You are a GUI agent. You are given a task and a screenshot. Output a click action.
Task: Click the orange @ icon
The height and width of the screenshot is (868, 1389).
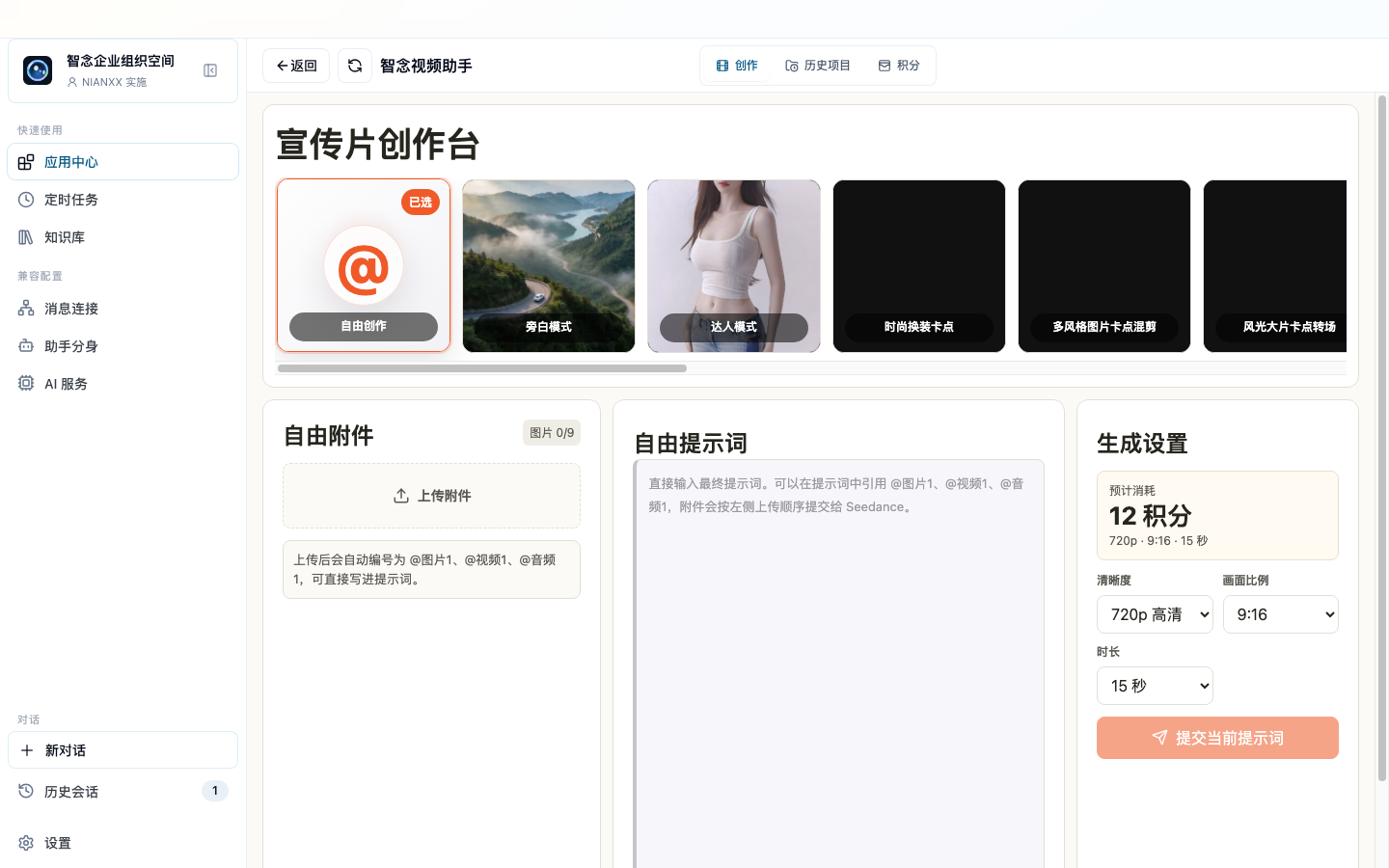[364, 266]
